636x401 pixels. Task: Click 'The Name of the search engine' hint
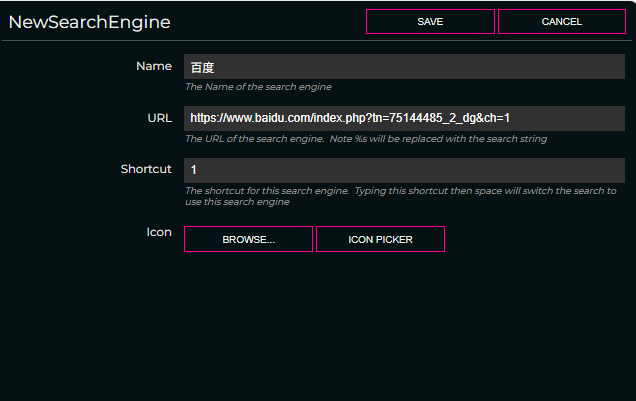(x=258, y=87)
